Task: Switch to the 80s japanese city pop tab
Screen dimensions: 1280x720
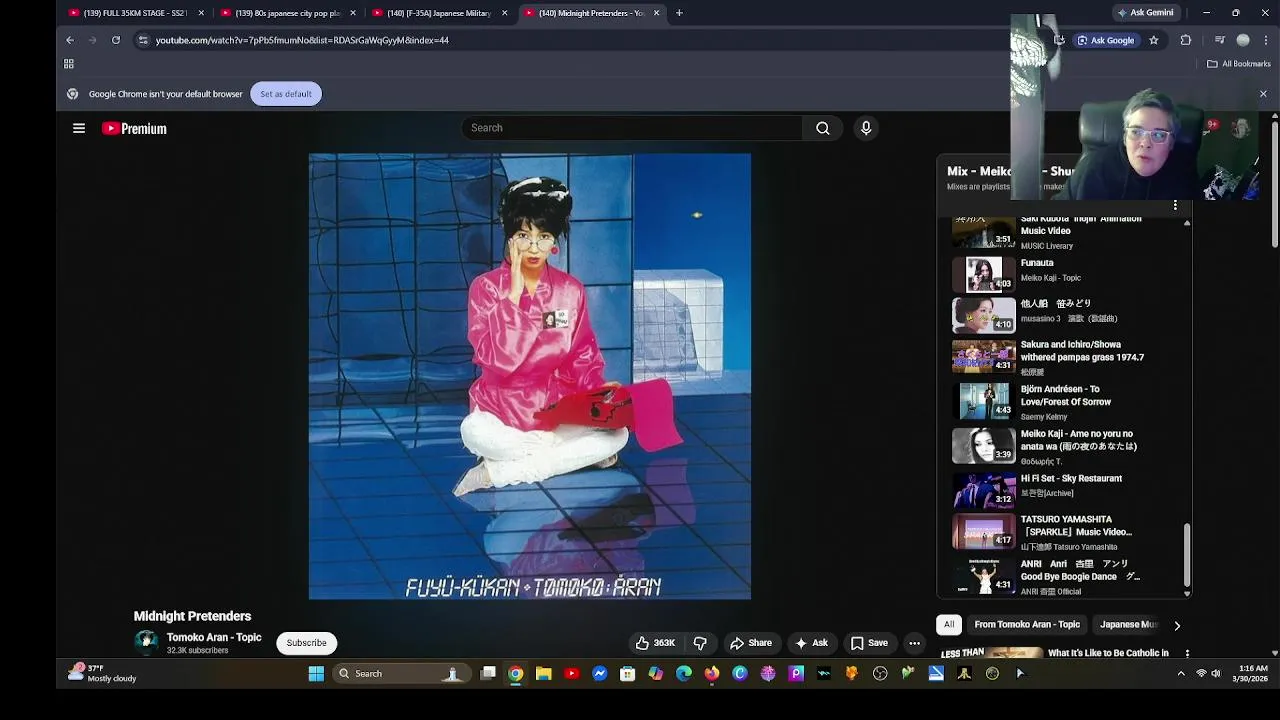Action: click(287, 13)
